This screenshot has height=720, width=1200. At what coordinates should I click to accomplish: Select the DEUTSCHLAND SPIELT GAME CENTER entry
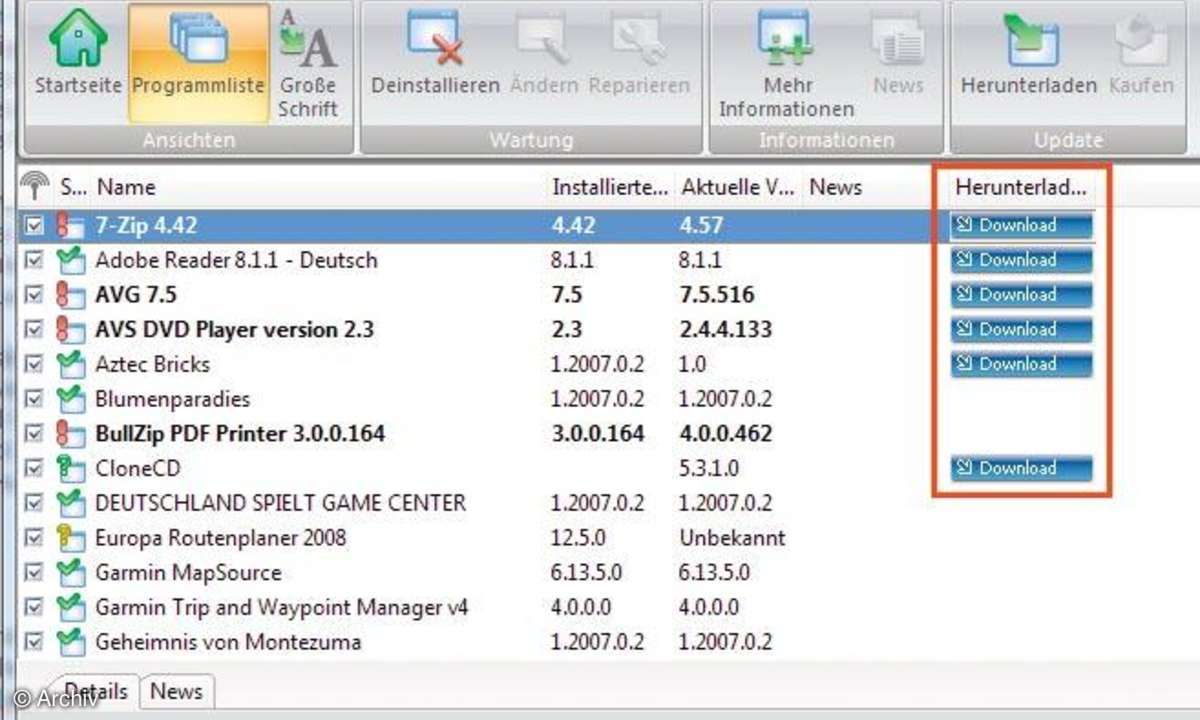coord(281,503)
